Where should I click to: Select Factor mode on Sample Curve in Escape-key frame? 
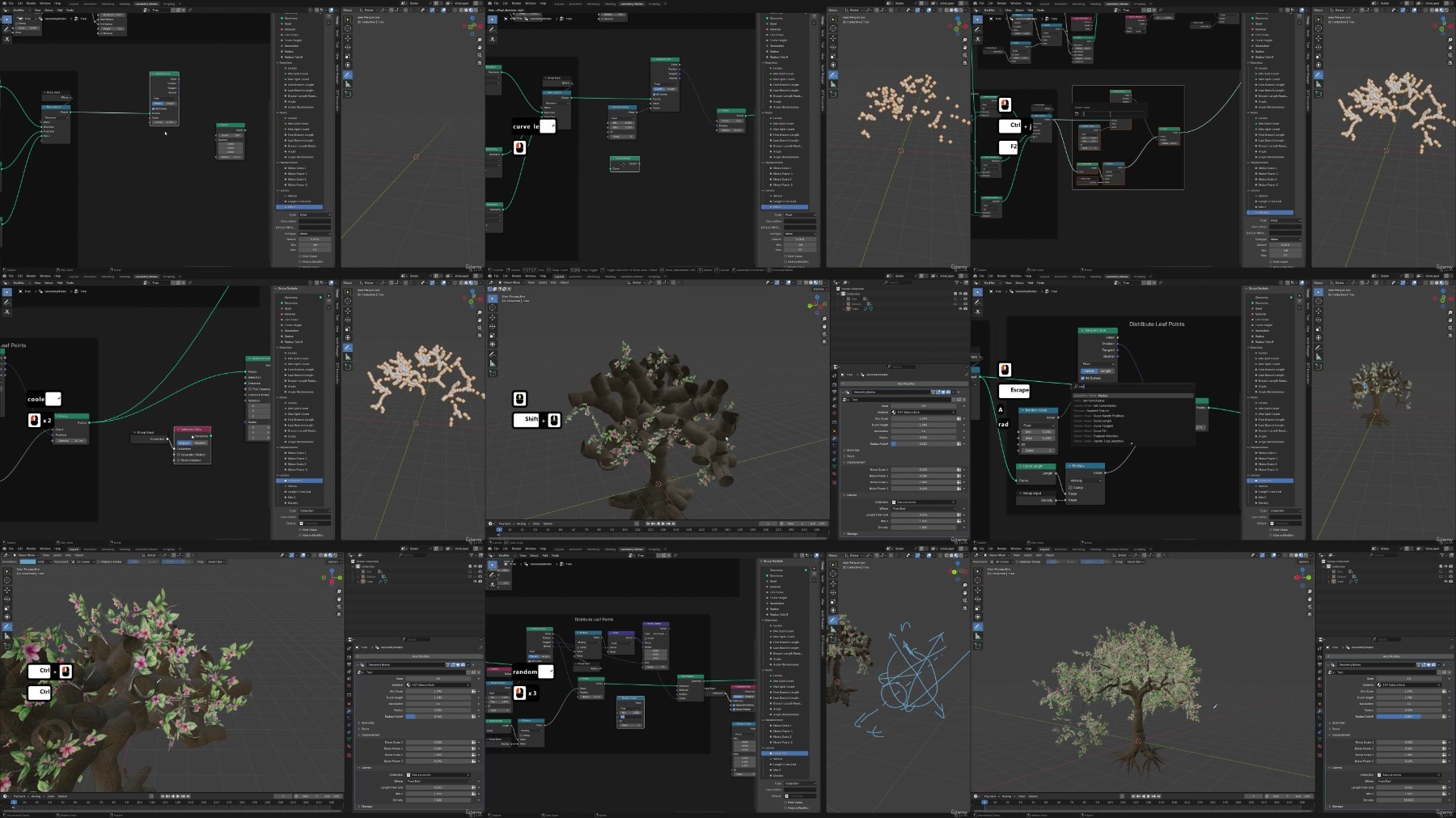coord(1089,371)
